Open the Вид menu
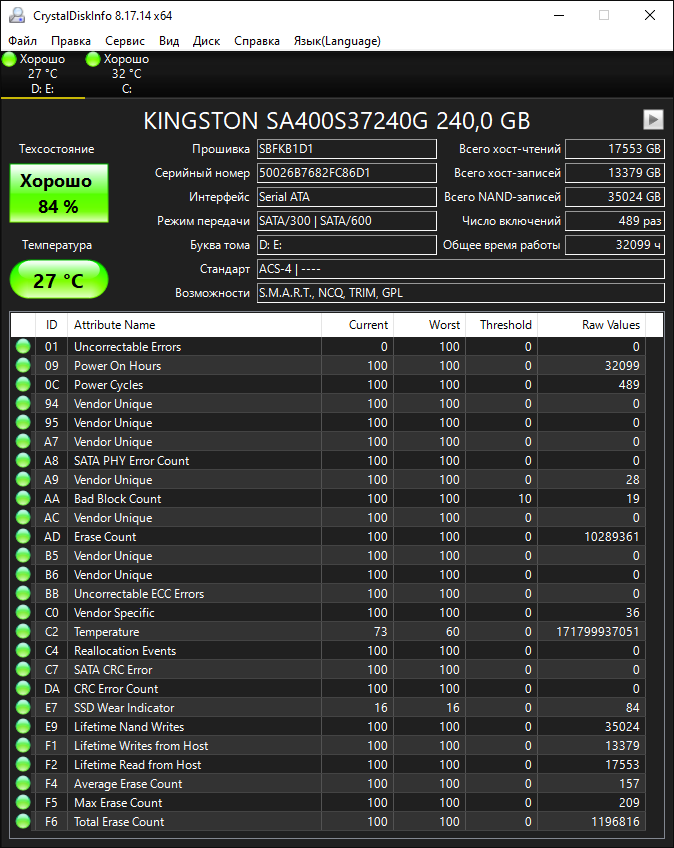This screenshot has height=848, width=674. click(169, 41)
